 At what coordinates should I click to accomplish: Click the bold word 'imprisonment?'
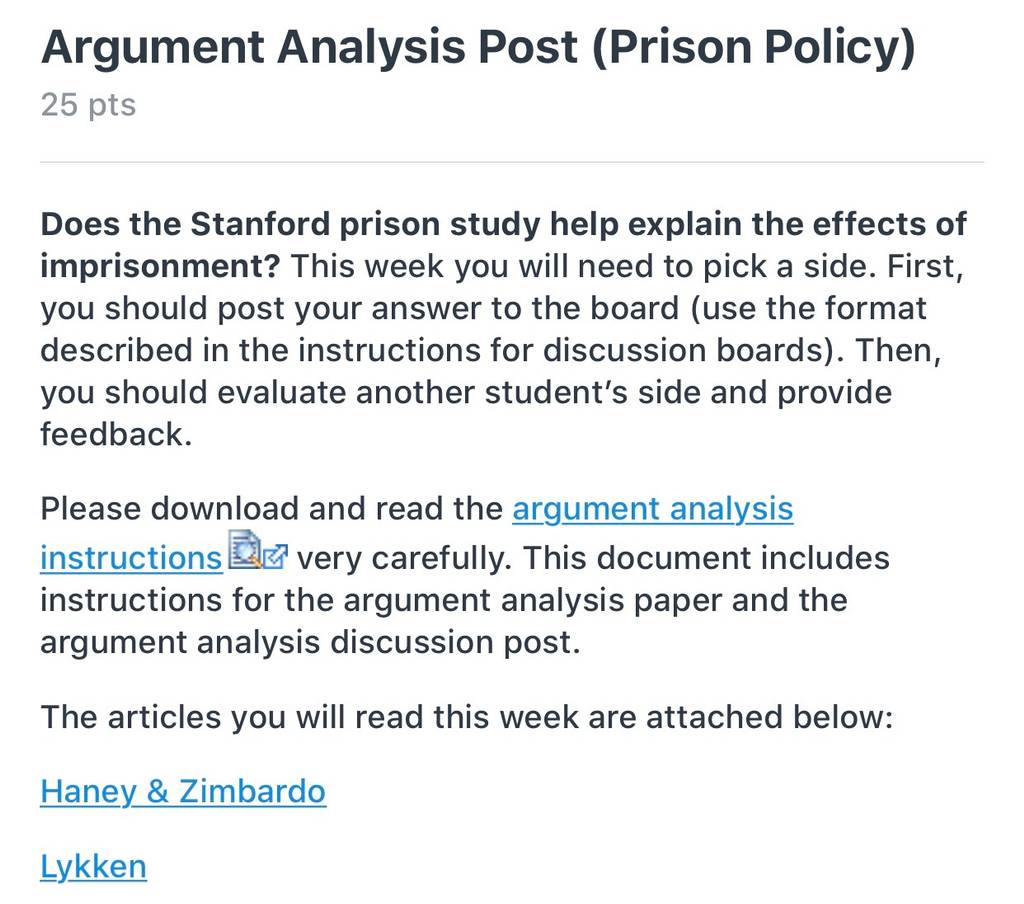(160, 266)
